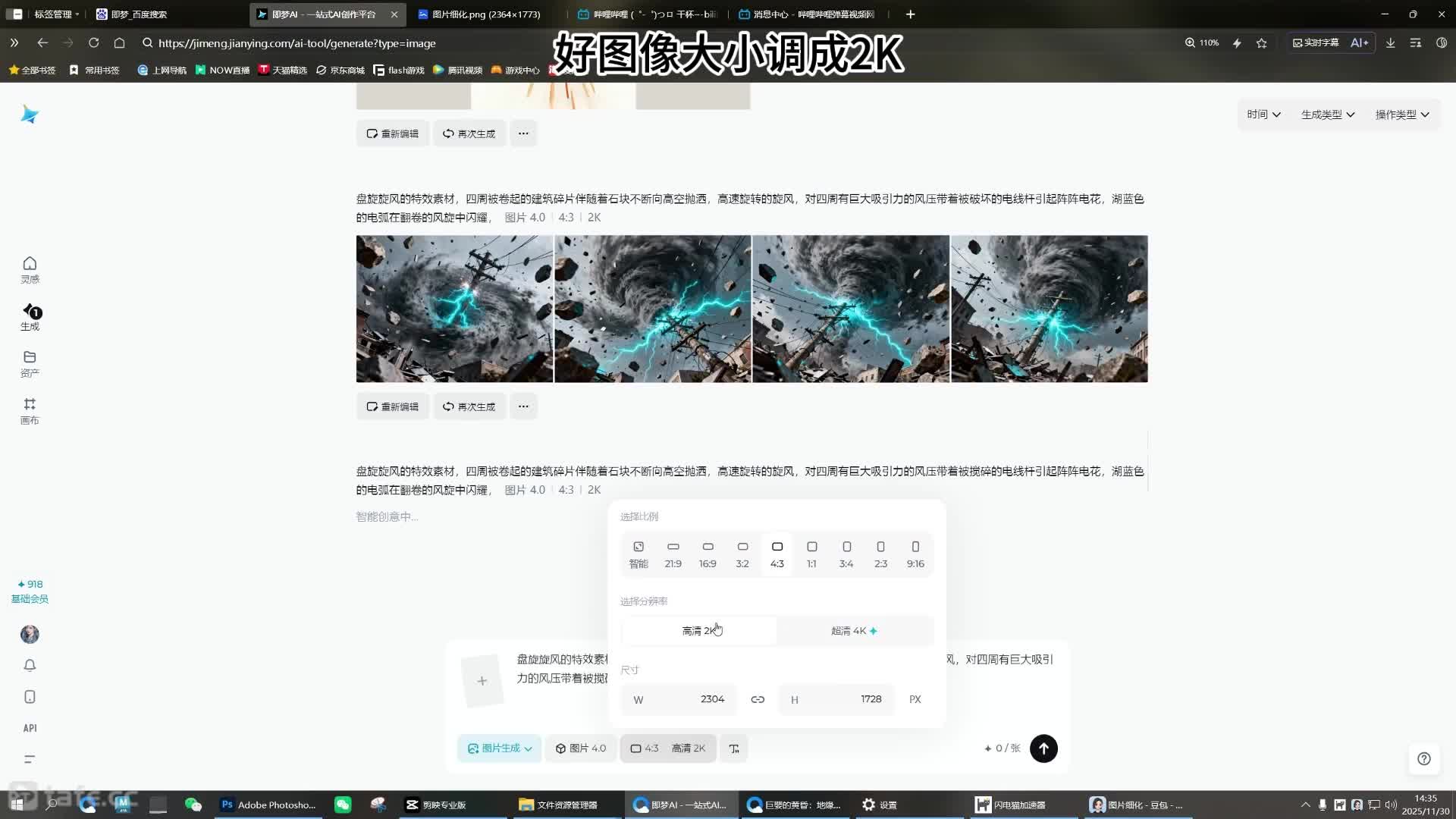Image resolution: width=1456 pixels, height=819 pixels.
Task: Click the upload send arrow button
Action: (1043, 748)
